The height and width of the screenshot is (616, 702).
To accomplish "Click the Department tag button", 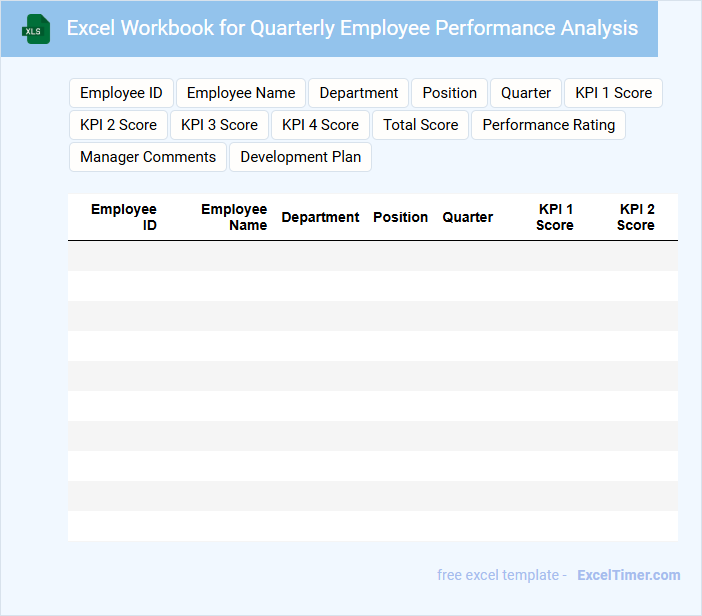I will tap(358, 93).
